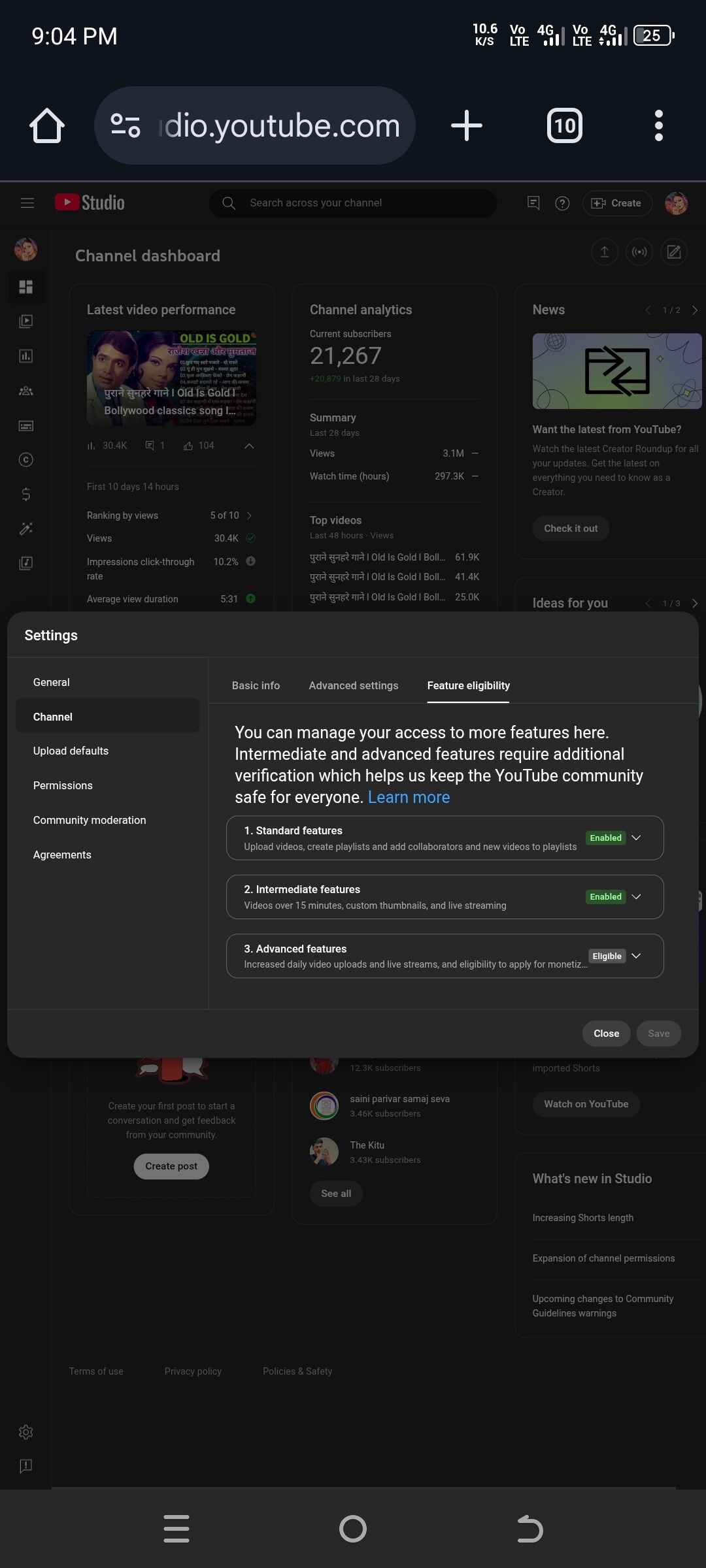The width and height of the screenshot is (706, 1568).
Task: Expand the Intermediate features section
Action: 636,896
